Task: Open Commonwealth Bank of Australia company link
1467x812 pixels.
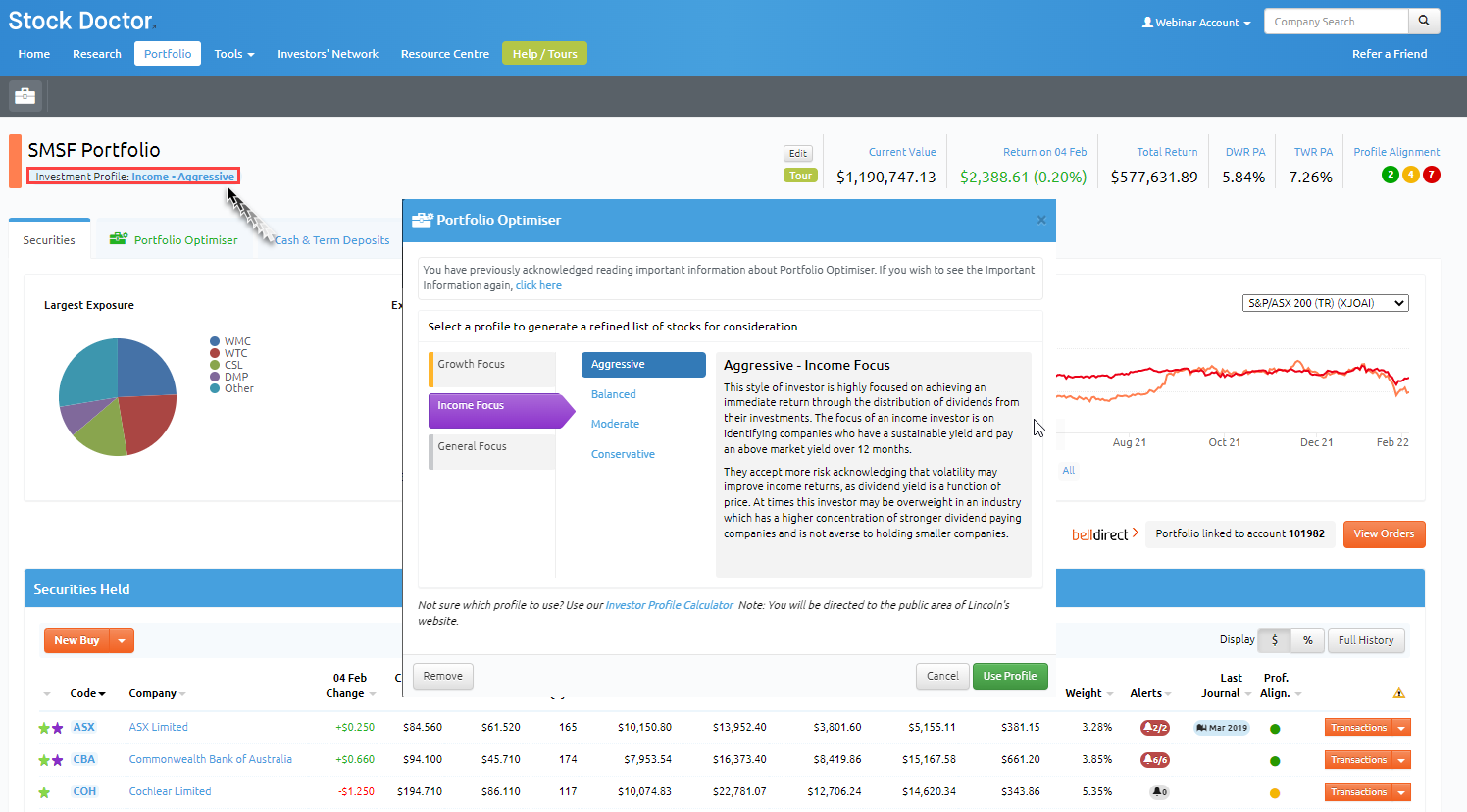Action: pyautogui.click(x=210, y=759)
